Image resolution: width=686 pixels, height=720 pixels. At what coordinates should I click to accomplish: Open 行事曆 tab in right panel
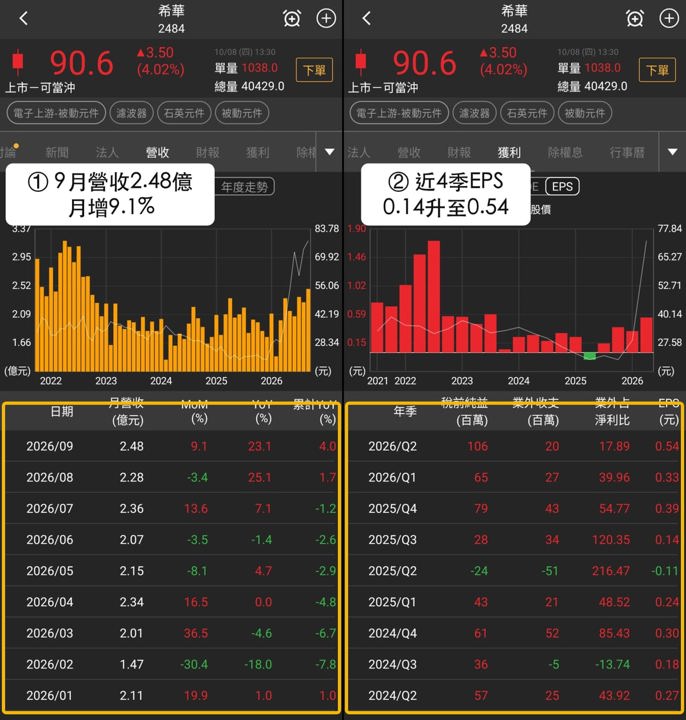(x=627, y=152)
